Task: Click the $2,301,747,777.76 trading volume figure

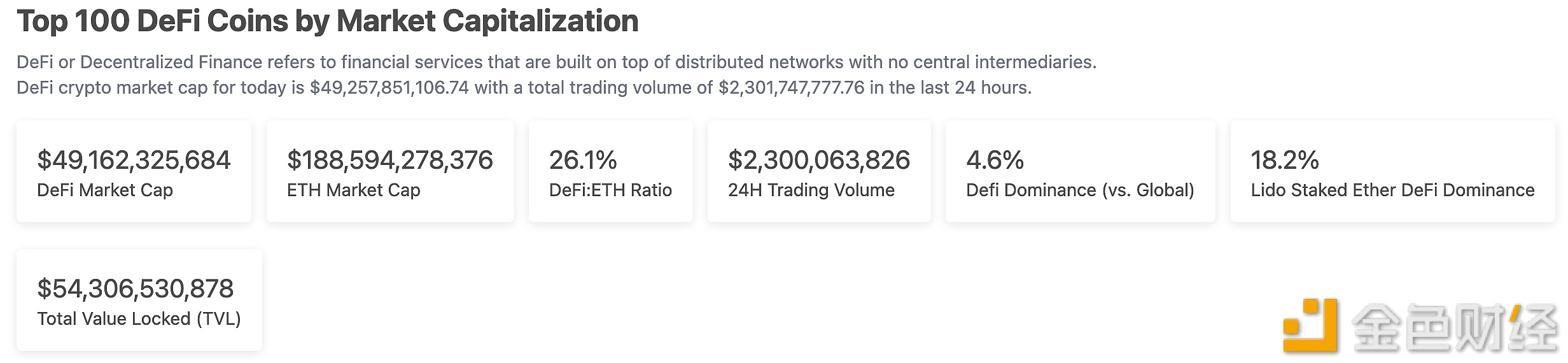Action: point(791,87)
